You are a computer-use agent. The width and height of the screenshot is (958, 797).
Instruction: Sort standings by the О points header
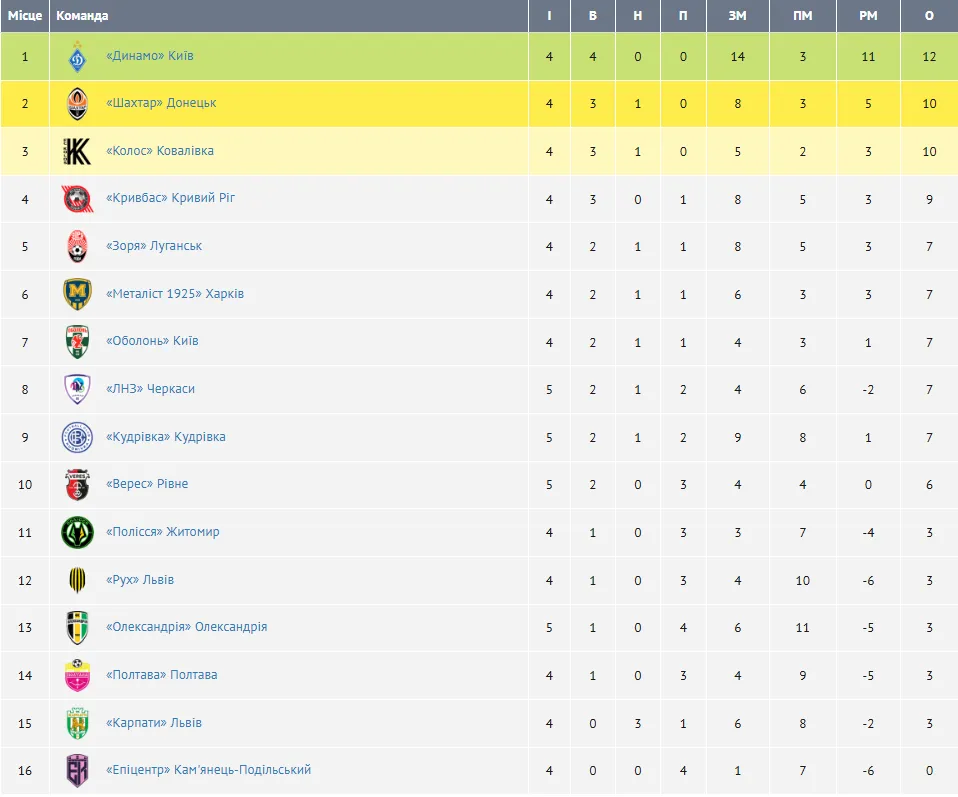[x=929, y=16]
